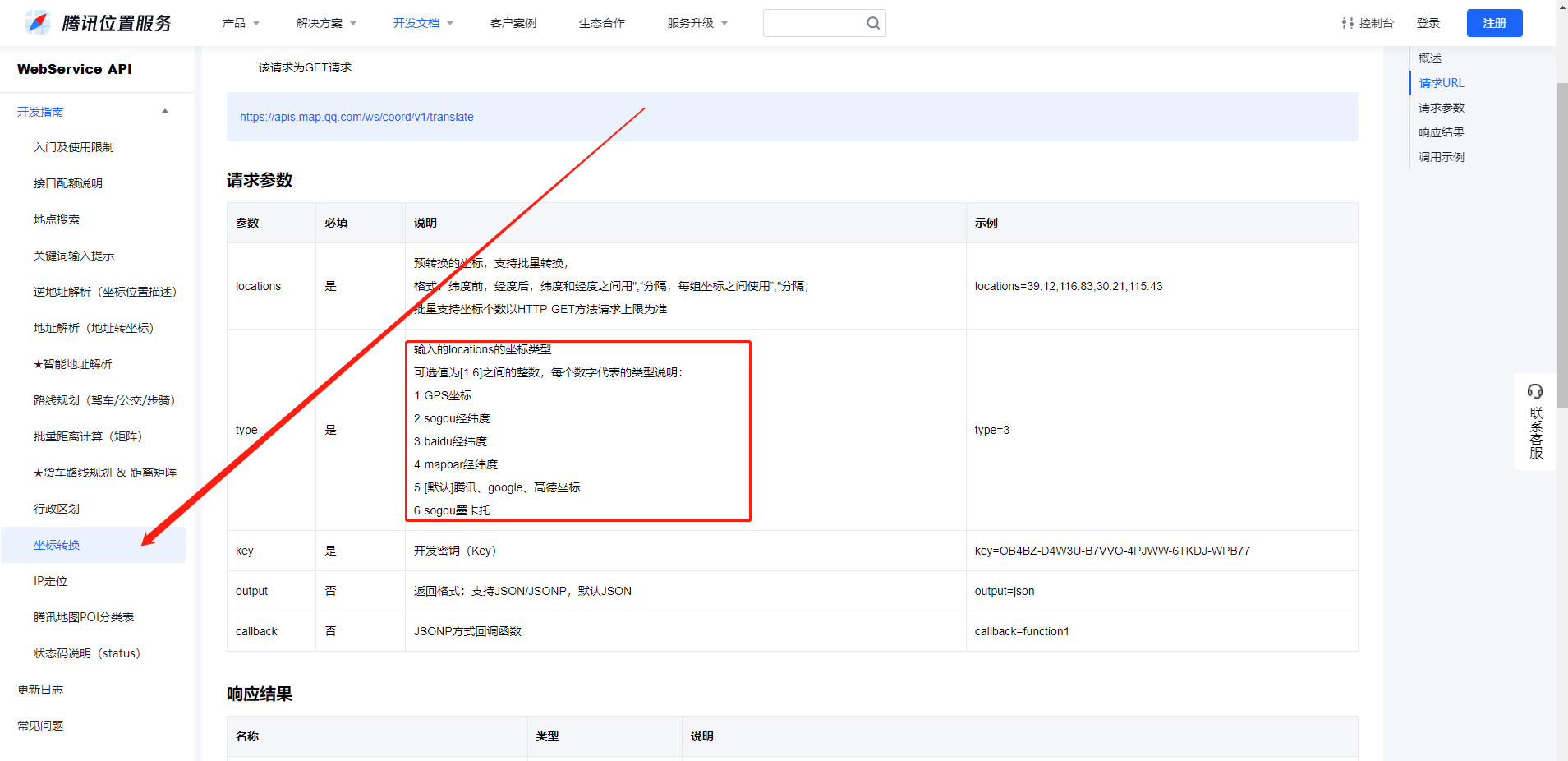Collapse the 开发指南 sidebar section

click(165, 111)
